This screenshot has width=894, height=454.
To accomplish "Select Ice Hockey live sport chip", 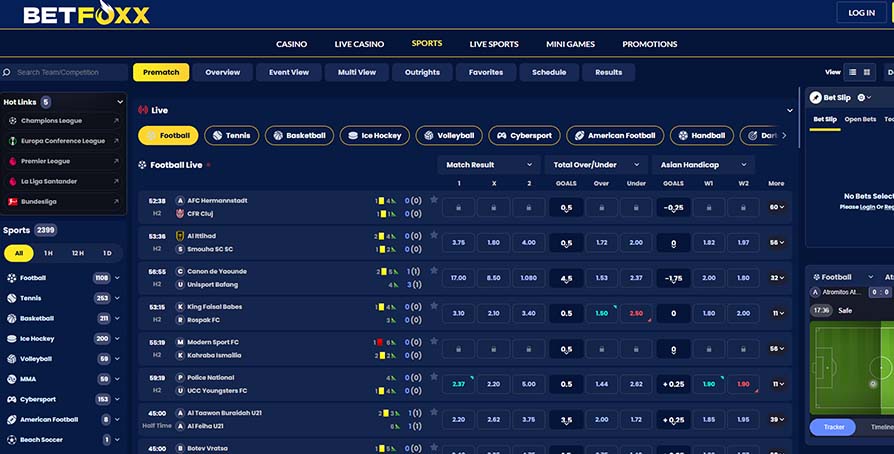I will click(375, 136).
